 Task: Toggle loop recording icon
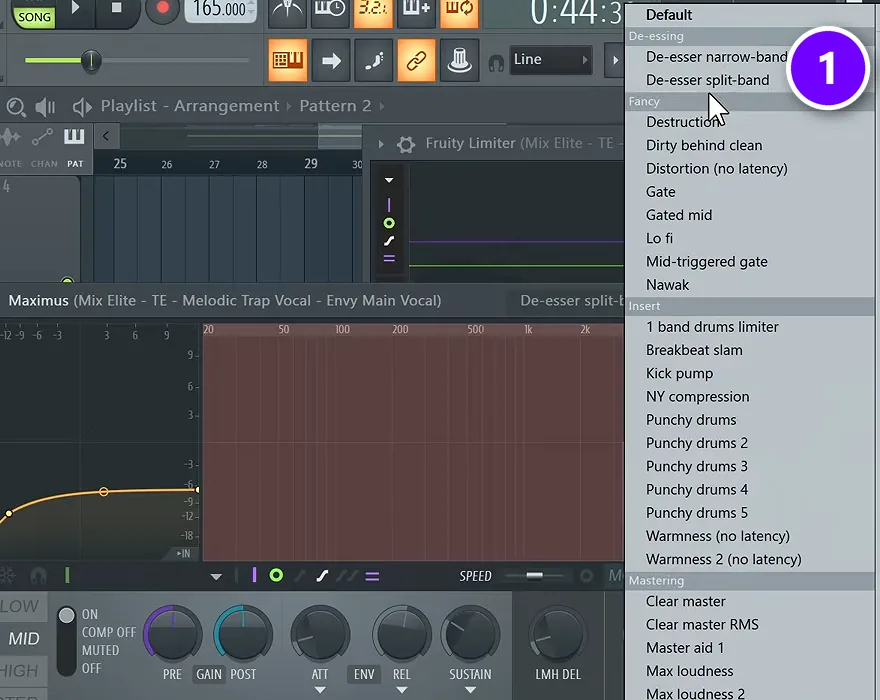[459, 11]
